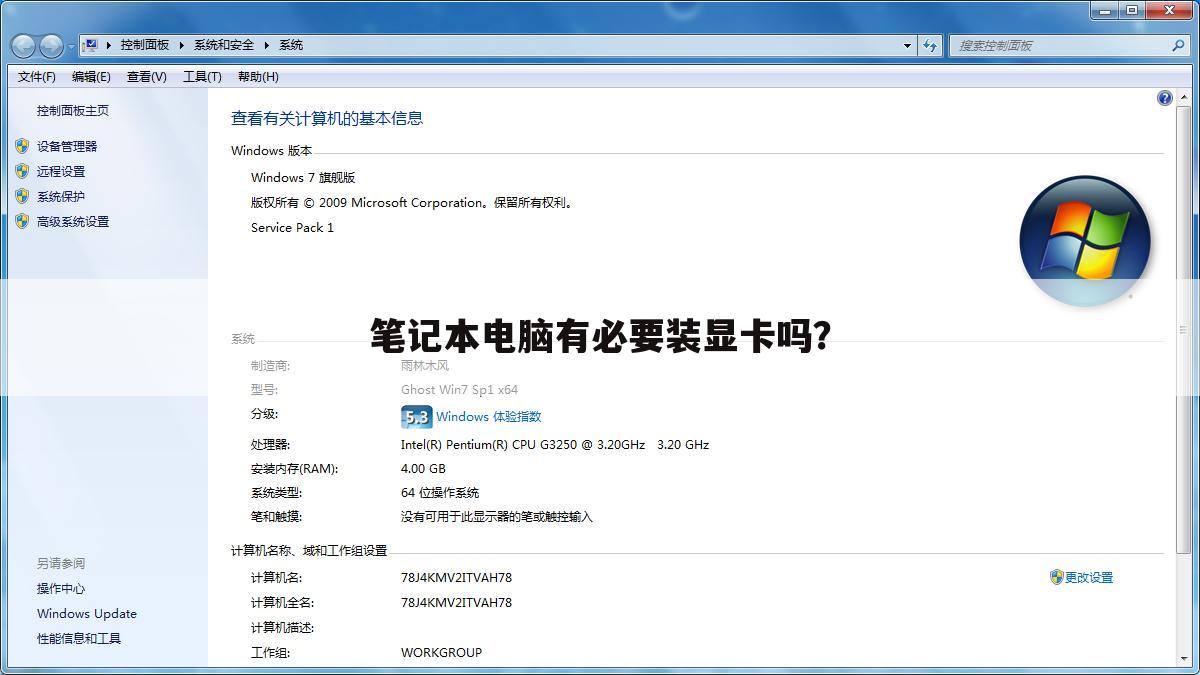Click the Back navigation arrow button
Viewport: 1200px width, 675px height.
pos(23,45)
